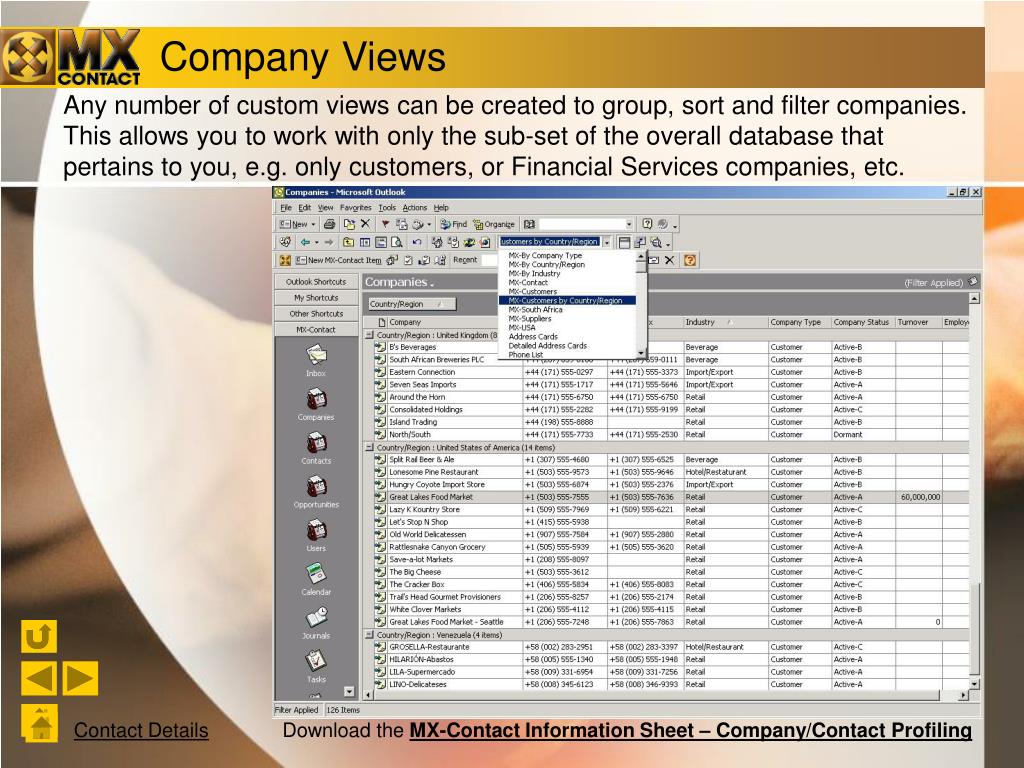The height and width of the screenshot is (768, 1024).
Task: Switch to Outlook Shortcuts group
Action: 316,281
